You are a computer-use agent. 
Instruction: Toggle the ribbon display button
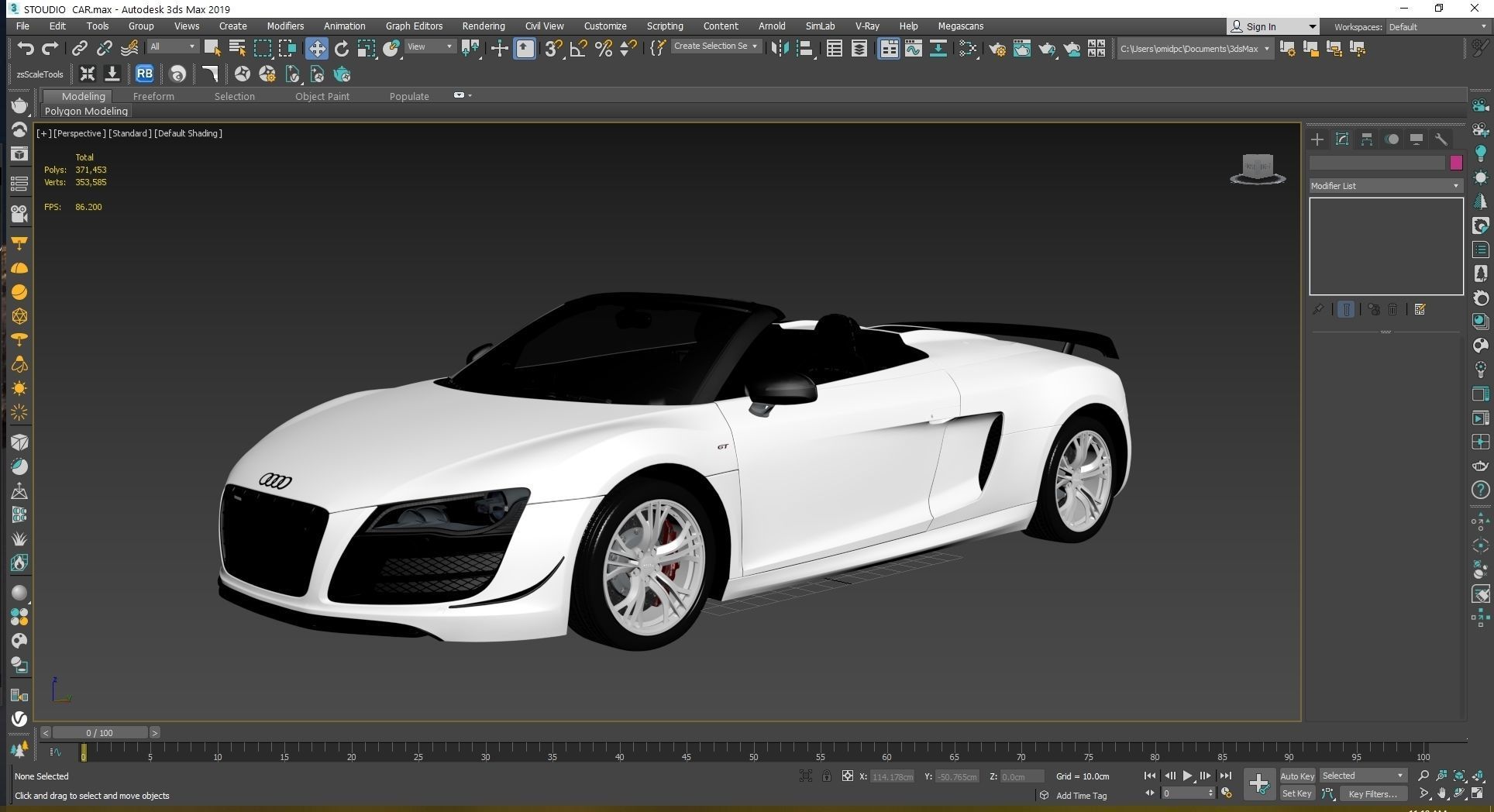[x=889, y=48]
